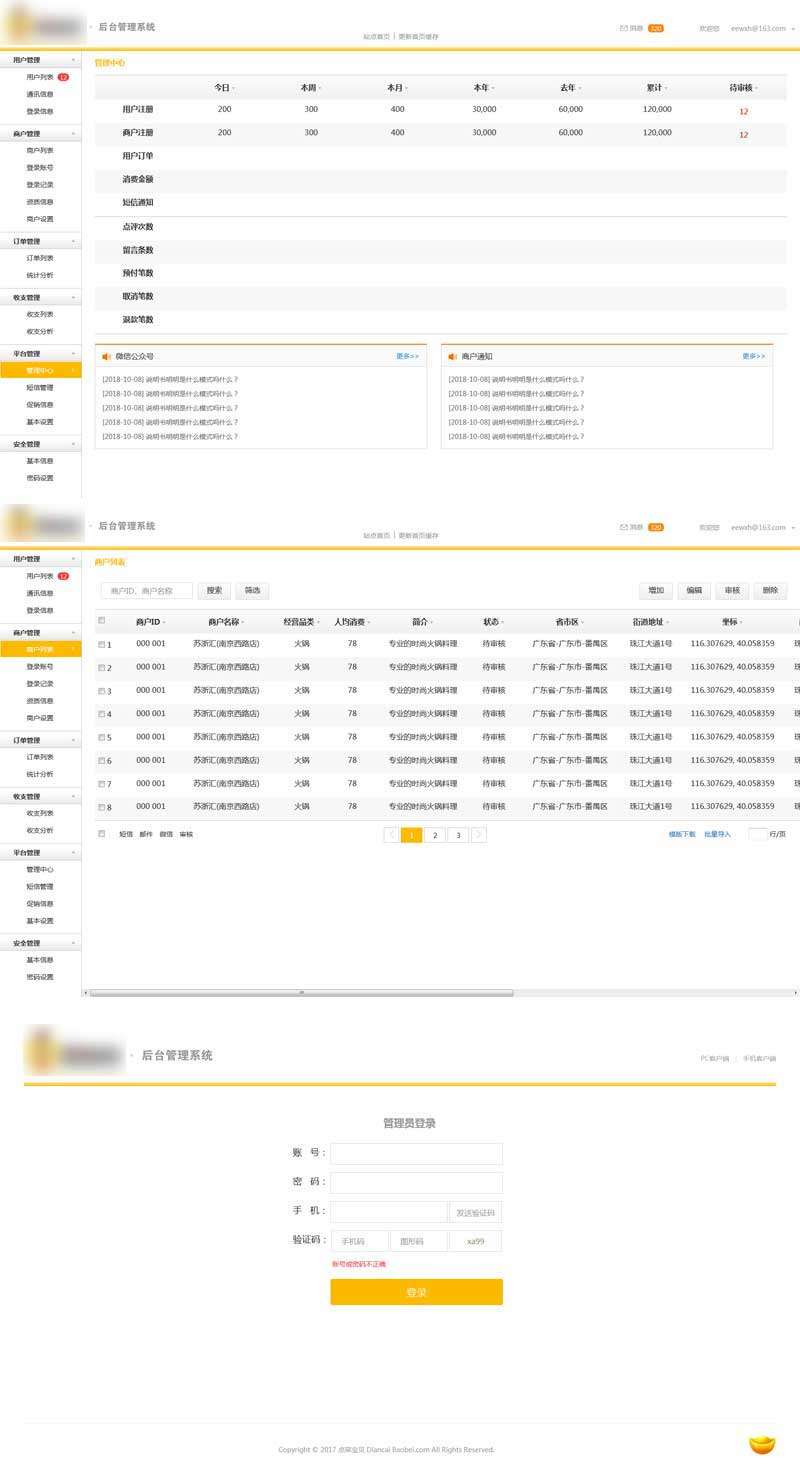
Task: Click red 12 badge in 用户注册 row
Action: pyautogui.click(x=743, y=111)
